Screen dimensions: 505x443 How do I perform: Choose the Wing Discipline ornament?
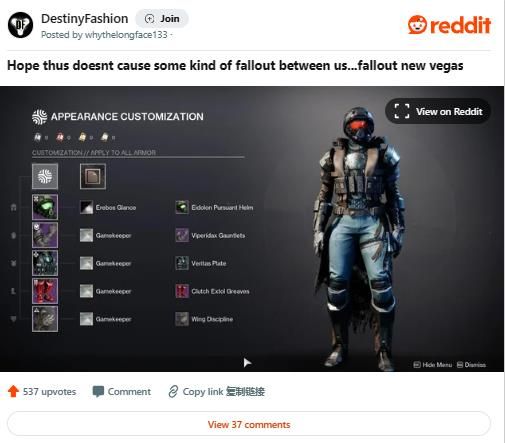[x=204, y=319]
